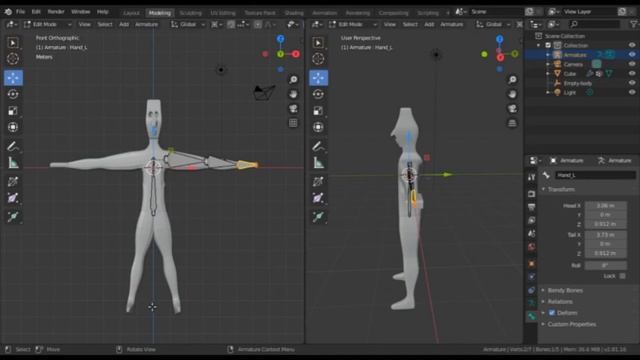Activate the Scale tool in right viewport
The height and width of the screenshot is (360, 640).
click(318, 111)
